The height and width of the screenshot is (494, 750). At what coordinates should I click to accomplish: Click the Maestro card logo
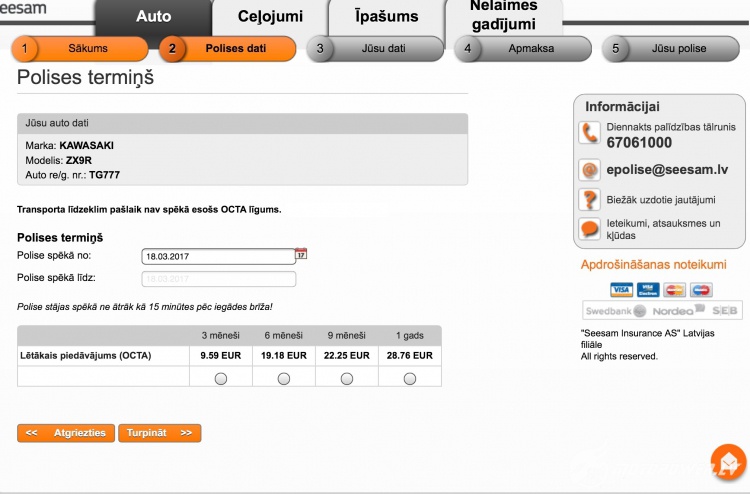(701, 290)
